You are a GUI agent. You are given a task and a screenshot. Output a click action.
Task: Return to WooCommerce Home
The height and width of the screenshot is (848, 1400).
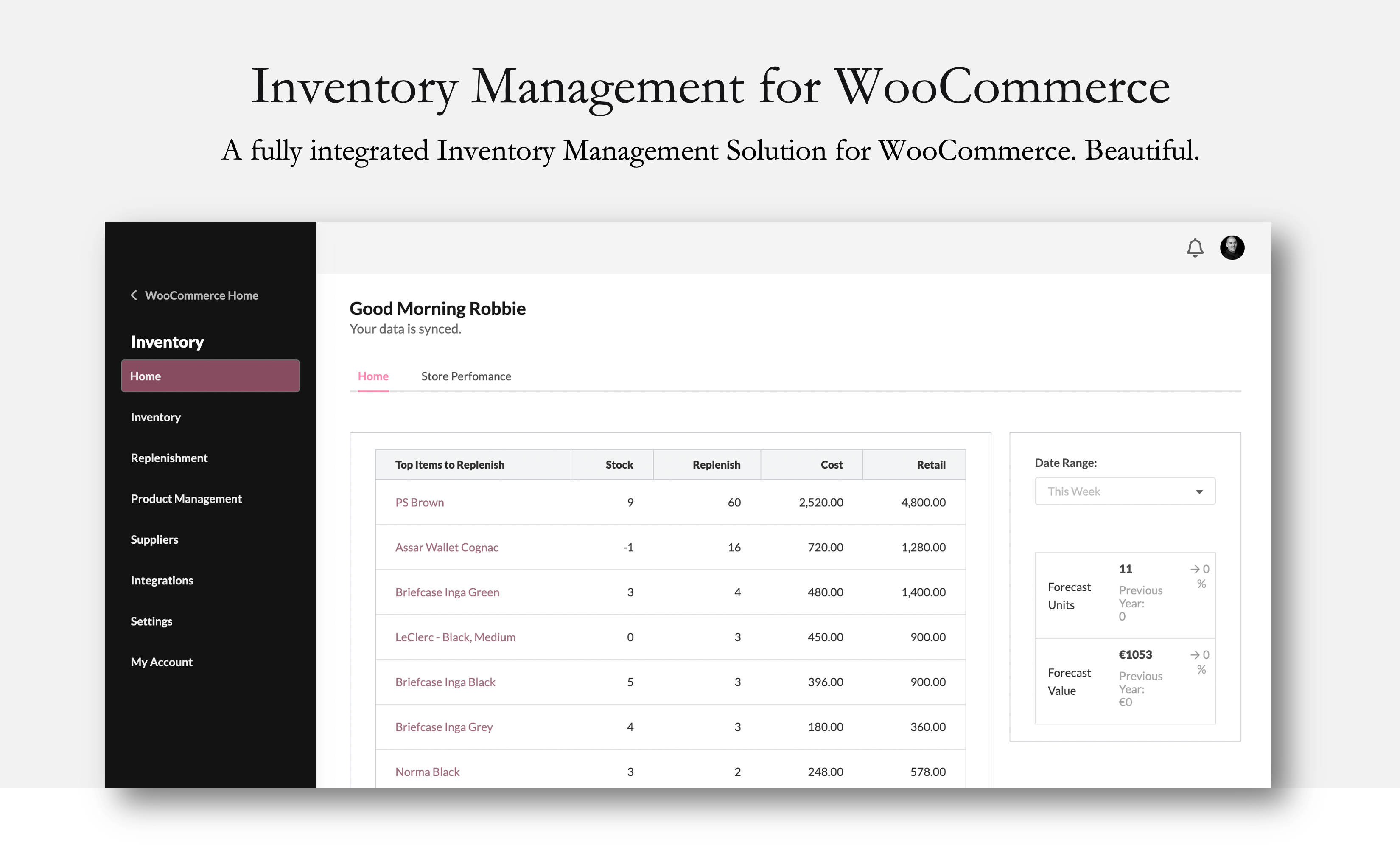201,295
